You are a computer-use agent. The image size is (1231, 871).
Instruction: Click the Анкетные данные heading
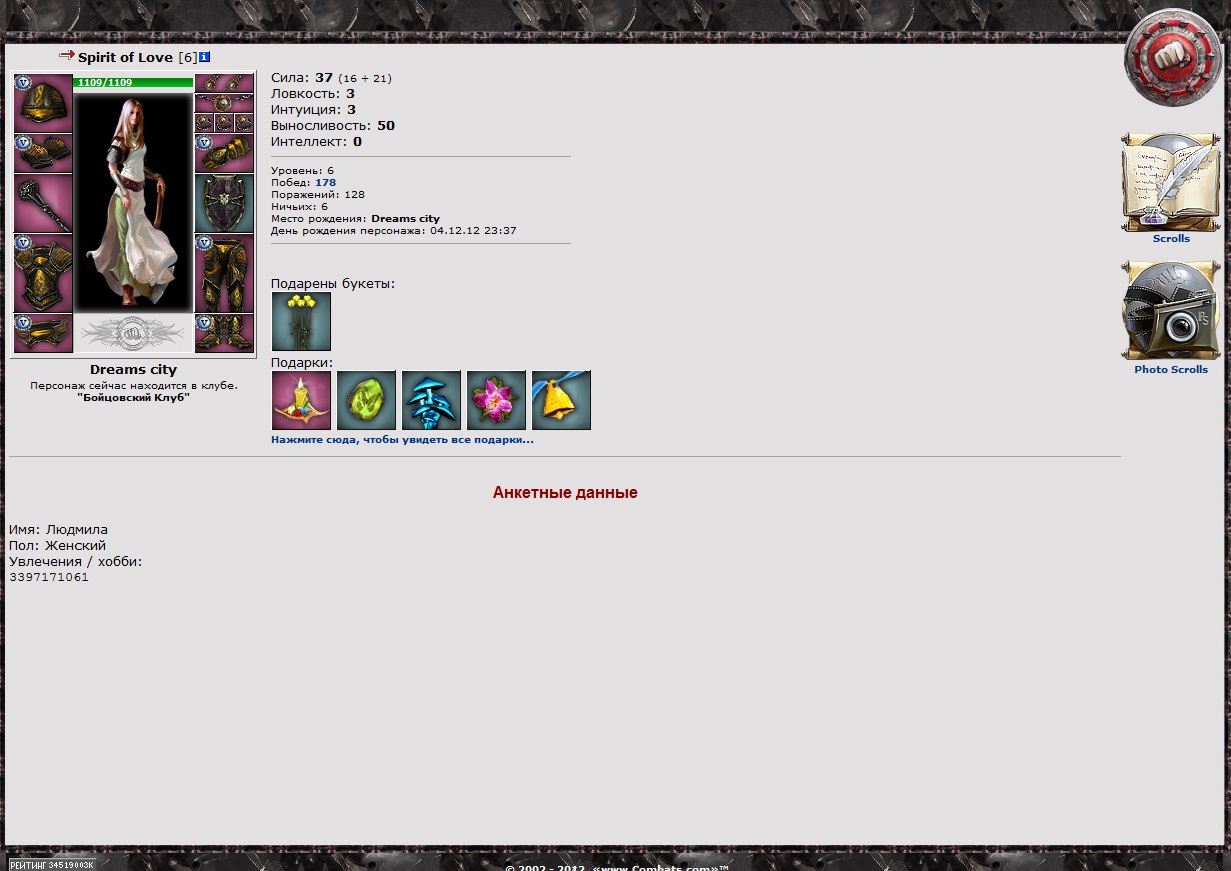(x=565, y=493)
